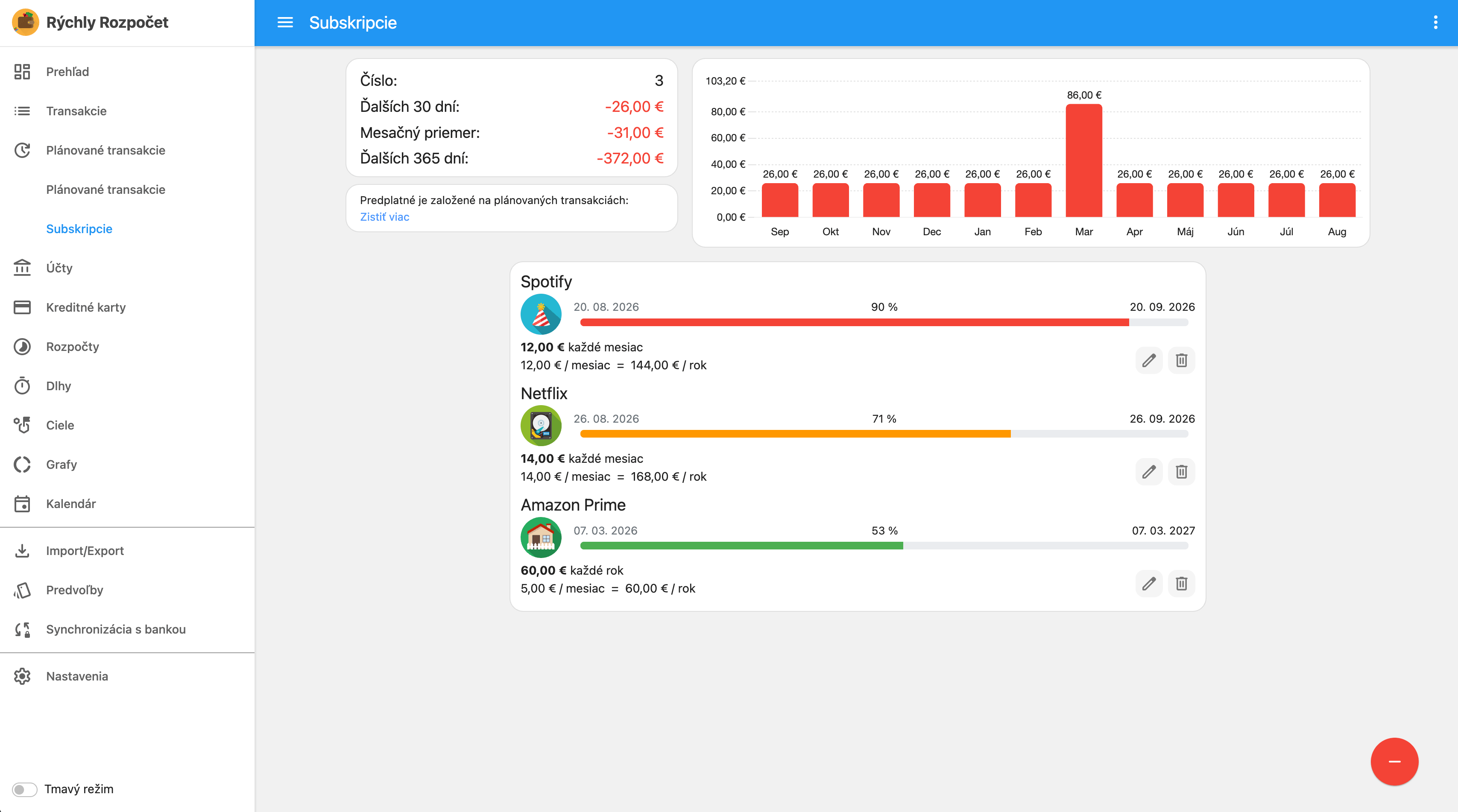Click the Rozpočty pie icon
The image size is (1458, 812).
[22, 346]
